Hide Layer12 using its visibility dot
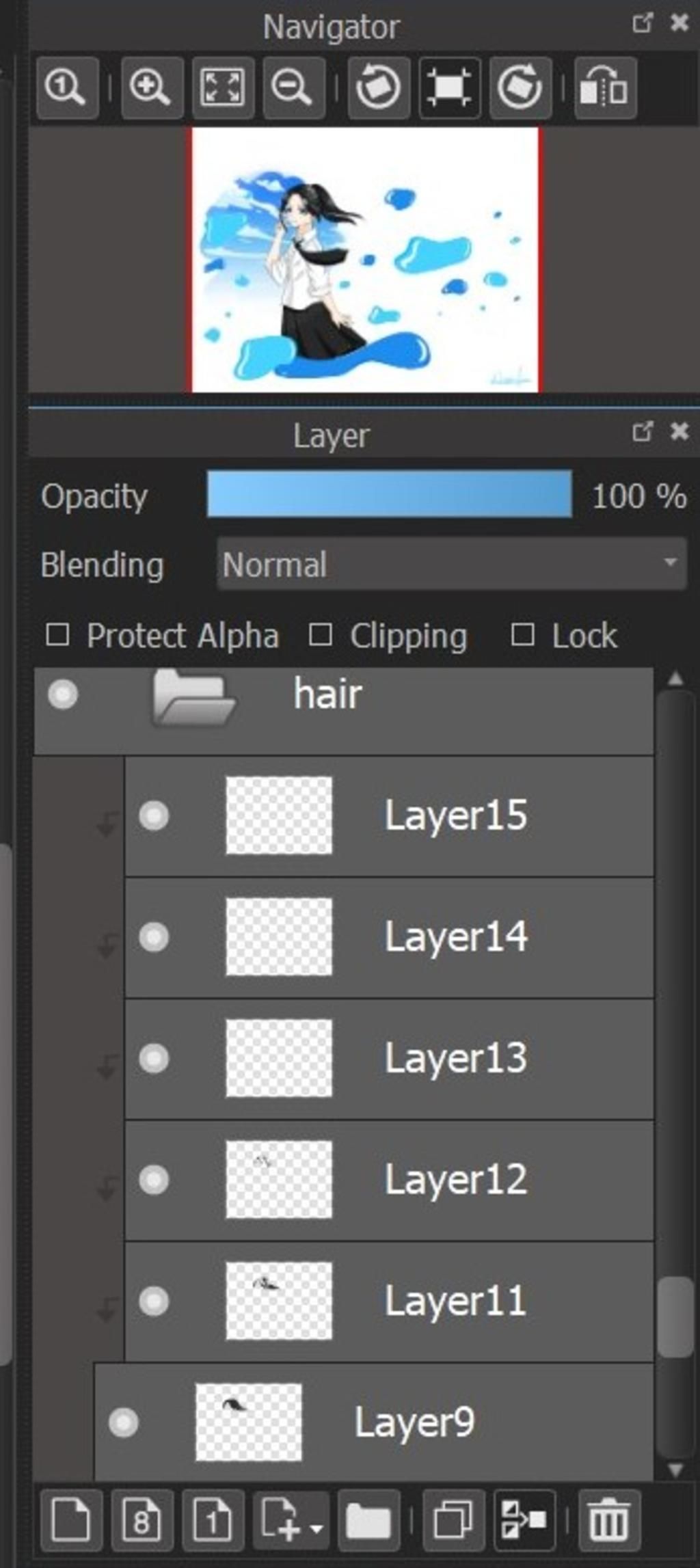The height and width of the screenshot is (1568, 700). [x=154, y=1179]
